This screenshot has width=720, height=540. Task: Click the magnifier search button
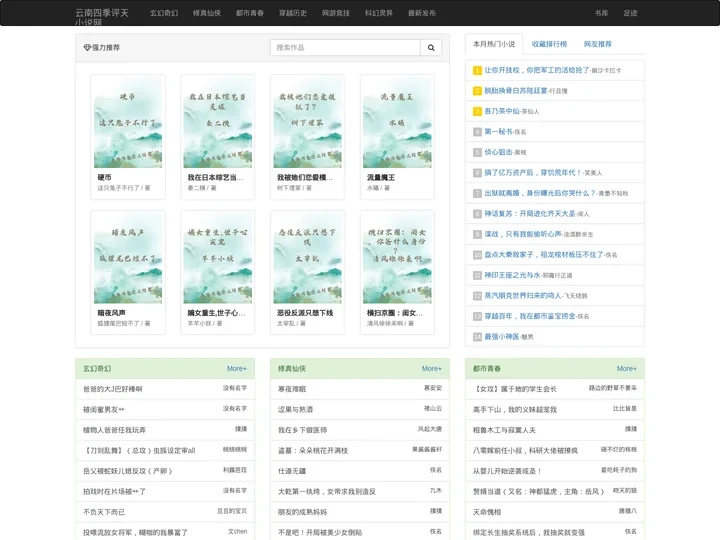431,47
